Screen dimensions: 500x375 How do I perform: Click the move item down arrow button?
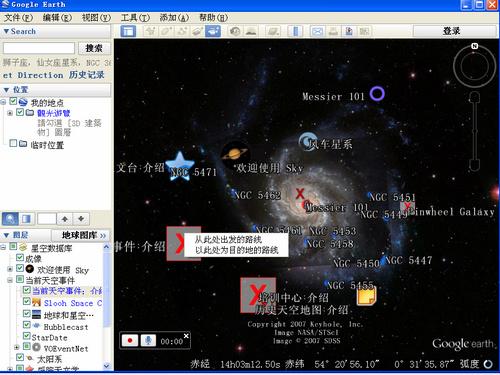81,219
